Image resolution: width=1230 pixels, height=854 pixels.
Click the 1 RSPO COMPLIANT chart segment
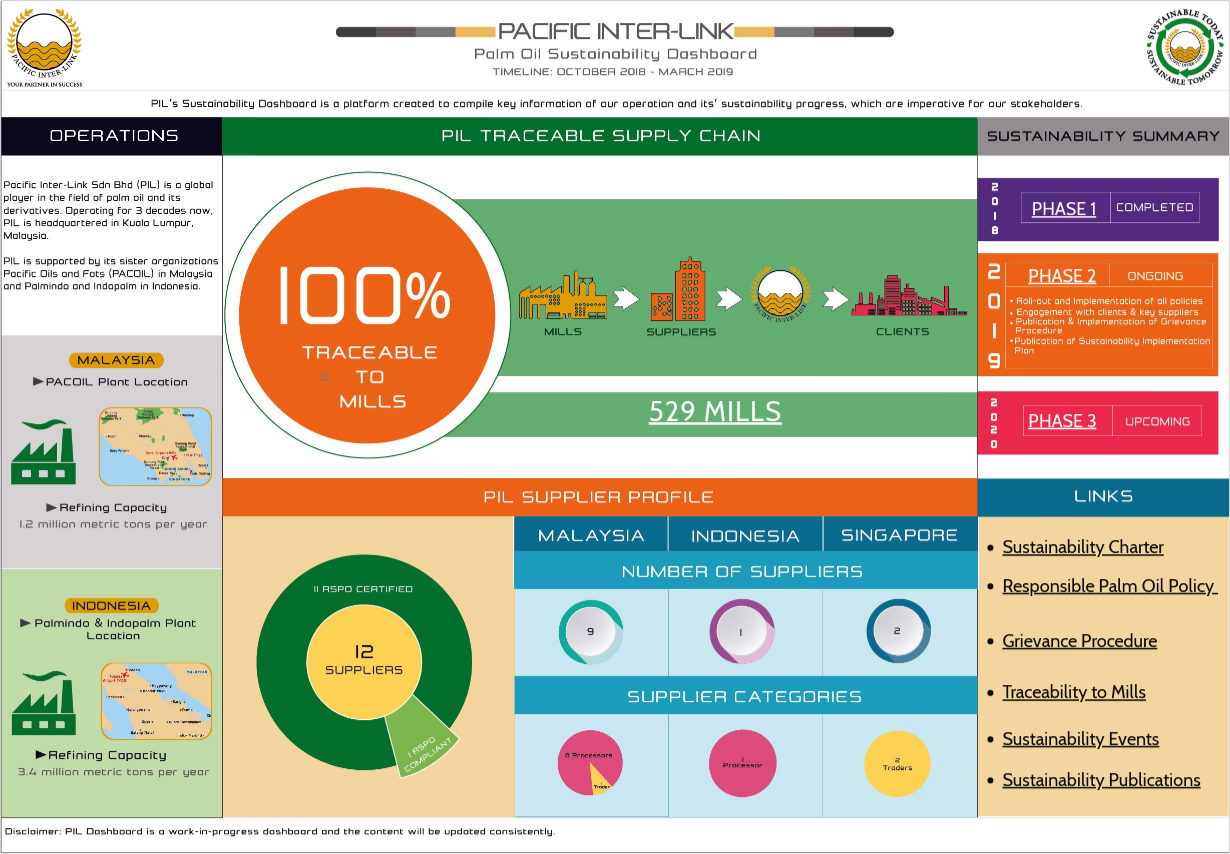pos(425,741)
